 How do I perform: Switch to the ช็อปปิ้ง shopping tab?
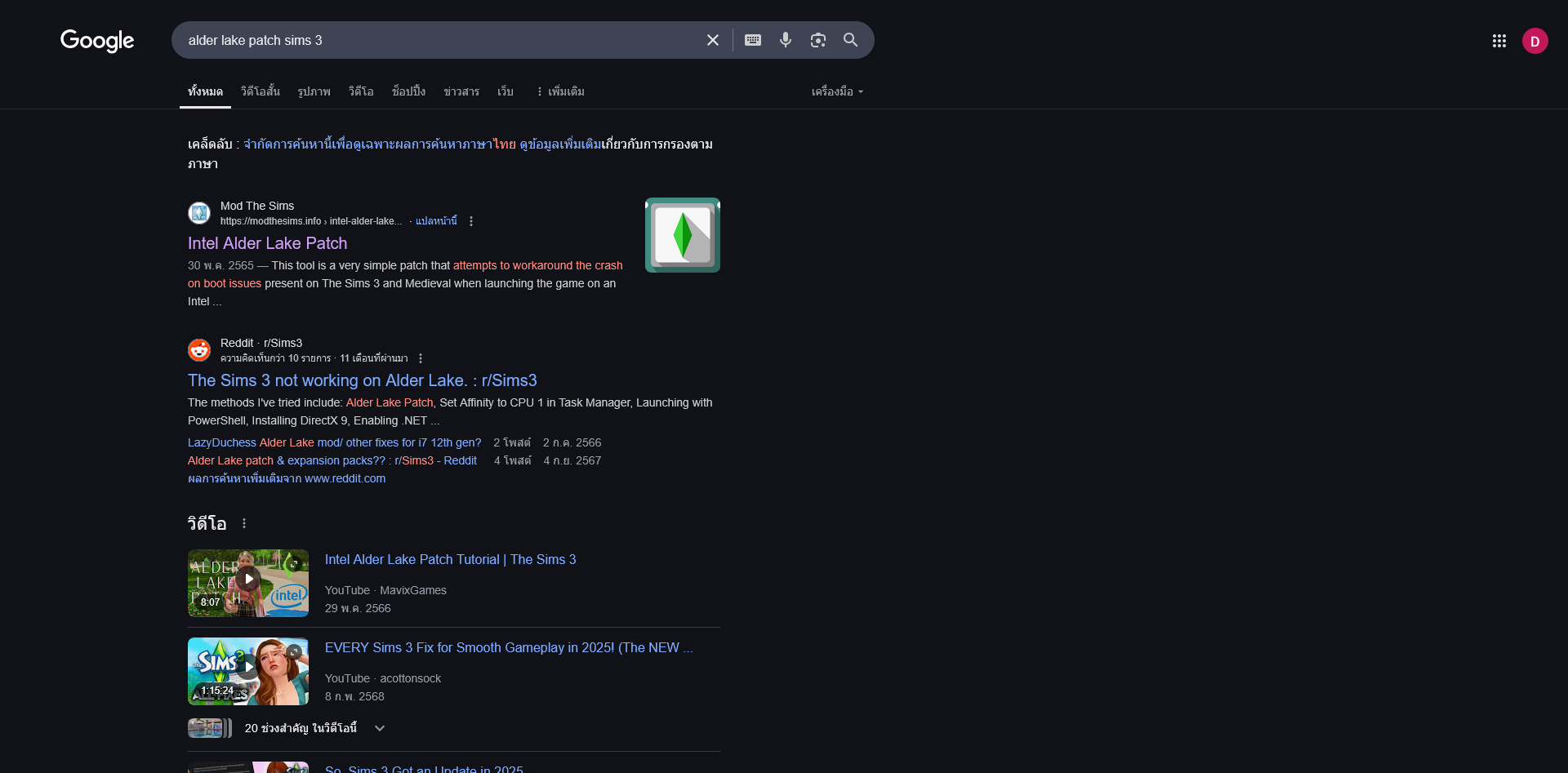tap(408, 91)
